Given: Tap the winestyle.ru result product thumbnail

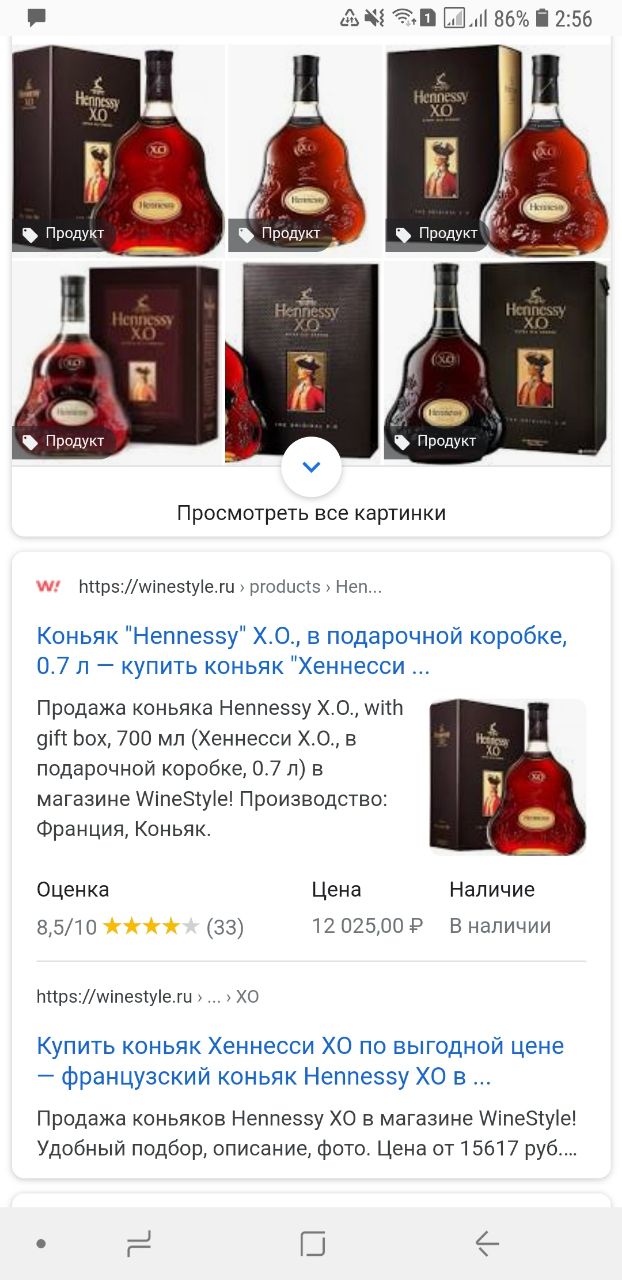Looking at the screenshot, I should pos(508,777).
